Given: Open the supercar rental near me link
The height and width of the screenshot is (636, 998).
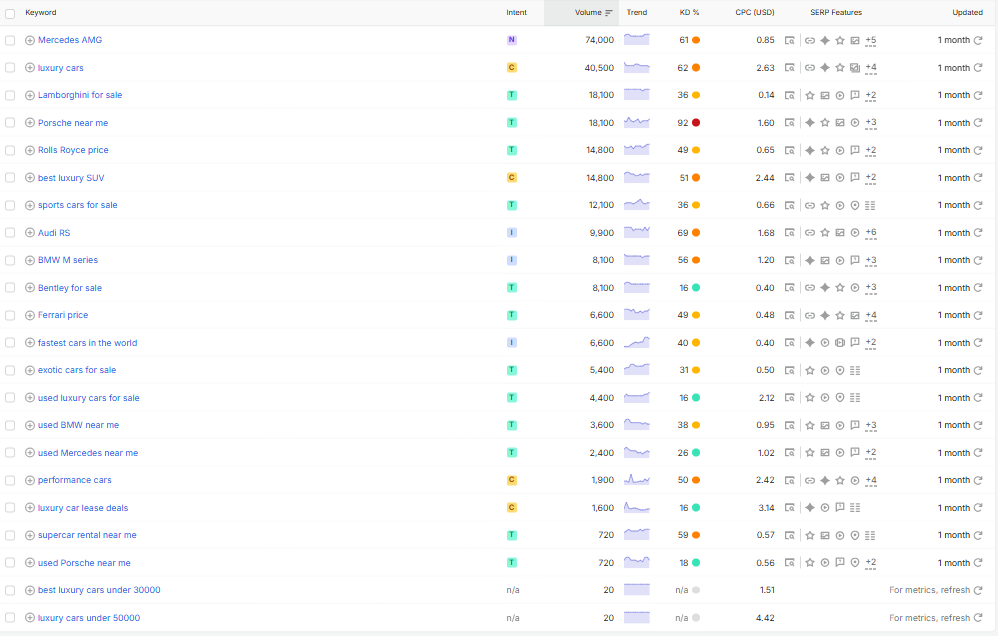Looking at the screenshot, I should 87,535.
